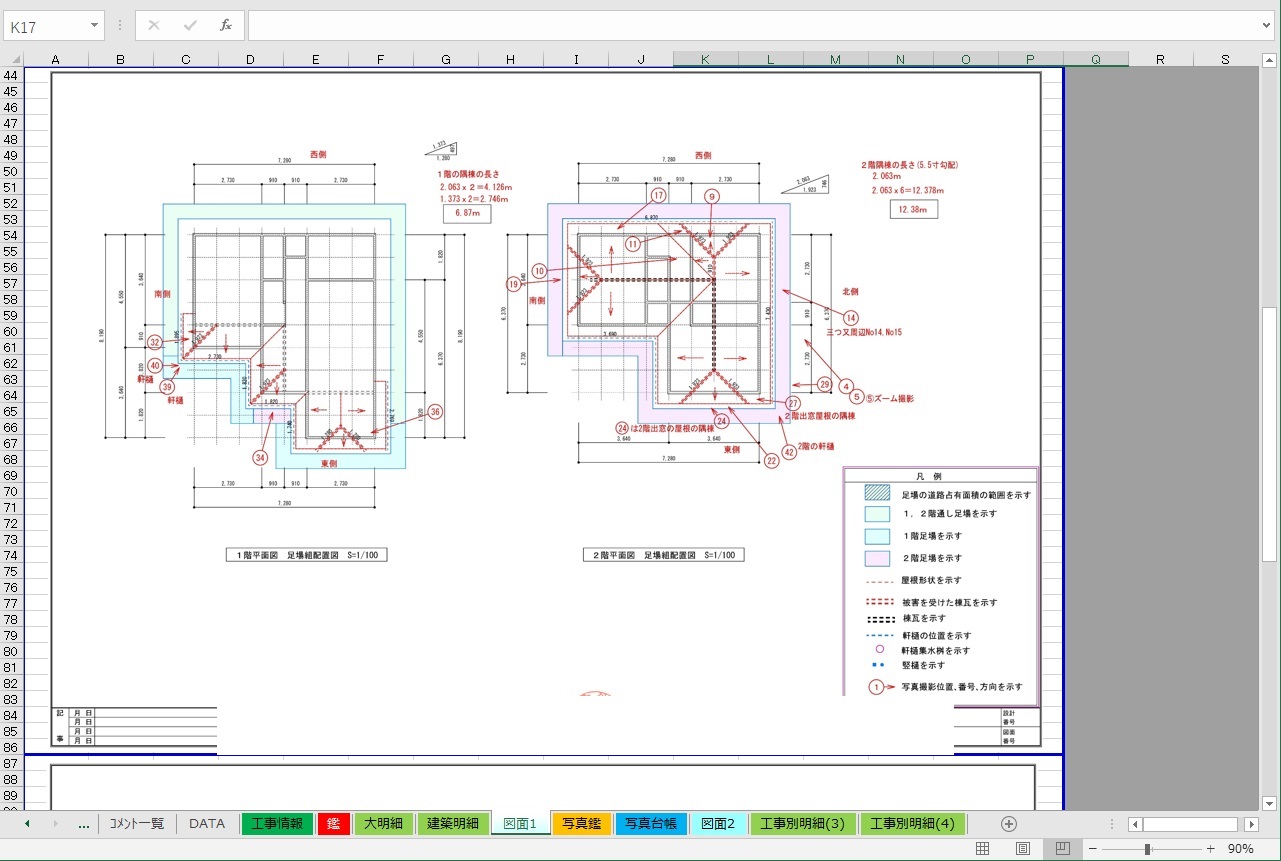The image size is (1281, 861).
Task: Click zoom in plus icon
Action: (x=1210, y=849)
